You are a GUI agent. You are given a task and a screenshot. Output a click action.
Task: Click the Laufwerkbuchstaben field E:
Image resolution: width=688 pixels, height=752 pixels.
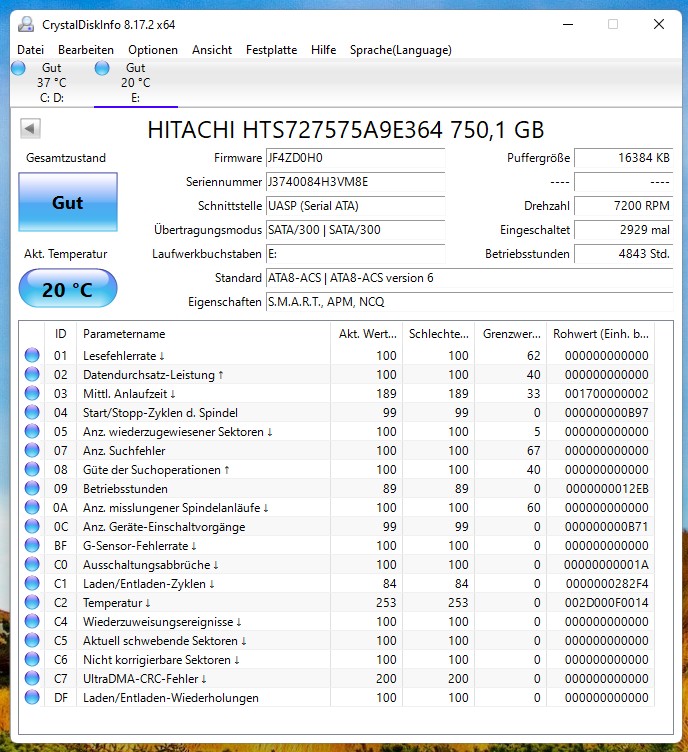pyautogui.click(x=355, y=254)
